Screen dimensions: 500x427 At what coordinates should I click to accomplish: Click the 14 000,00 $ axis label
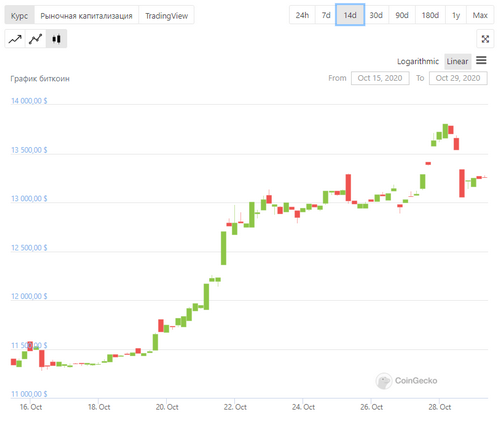(x=29, y=101)
